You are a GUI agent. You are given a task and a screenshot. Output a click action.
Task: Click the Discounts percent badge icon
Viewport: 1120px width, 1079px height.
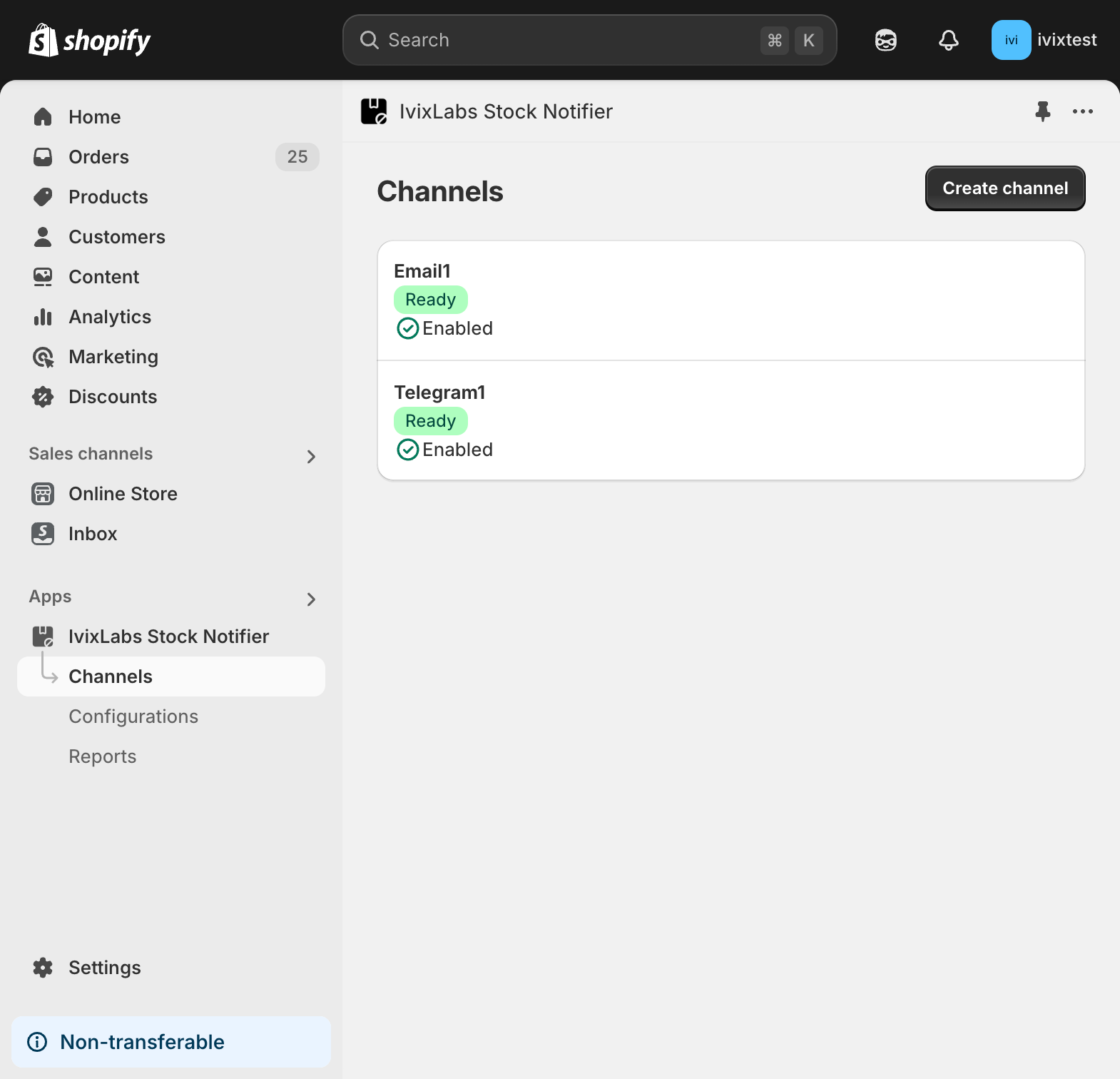(x=43, y=397)
